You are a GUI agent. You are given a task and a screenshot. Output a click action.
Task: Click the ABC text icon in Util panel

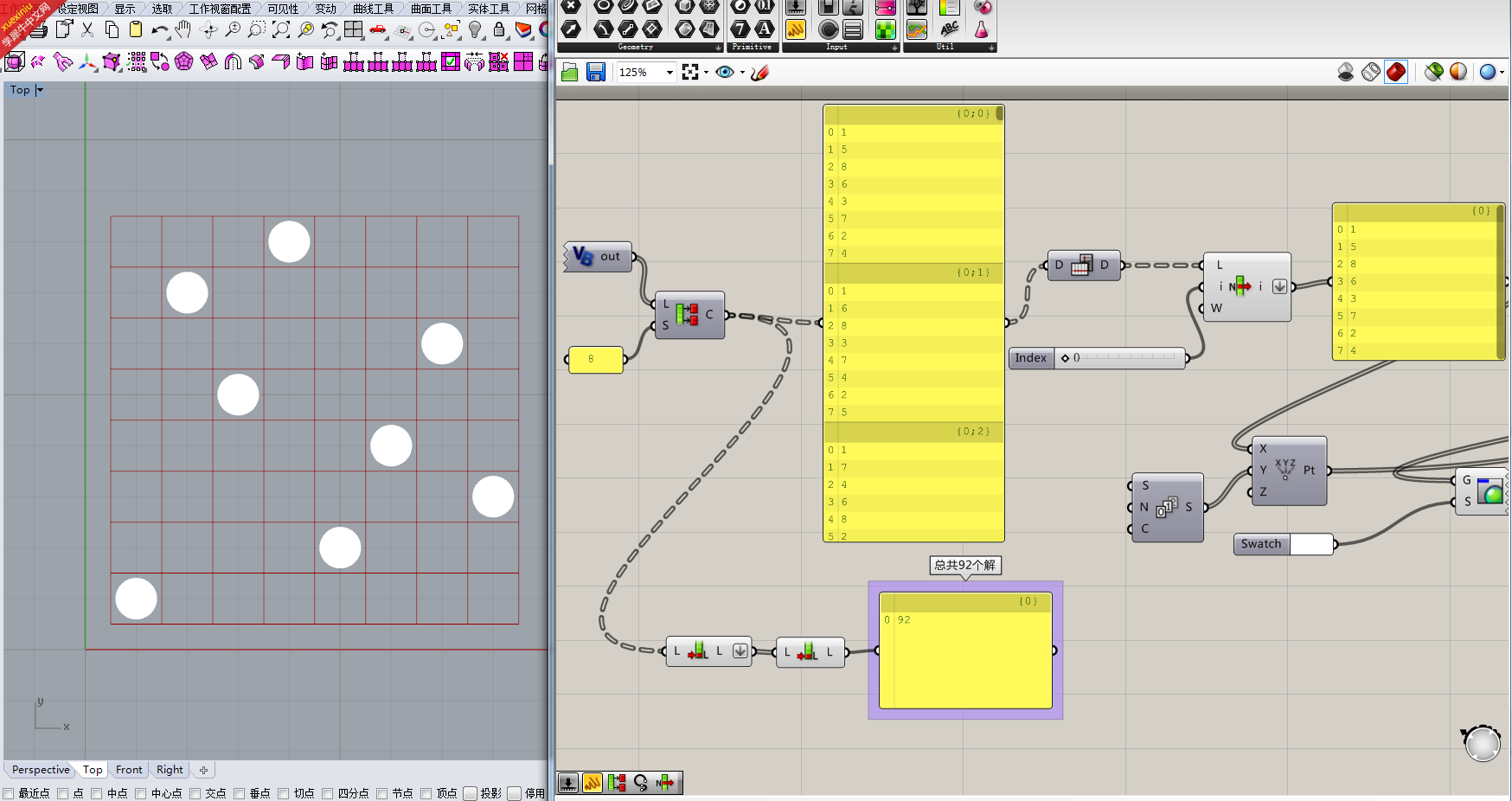click(x=950, y=29)
